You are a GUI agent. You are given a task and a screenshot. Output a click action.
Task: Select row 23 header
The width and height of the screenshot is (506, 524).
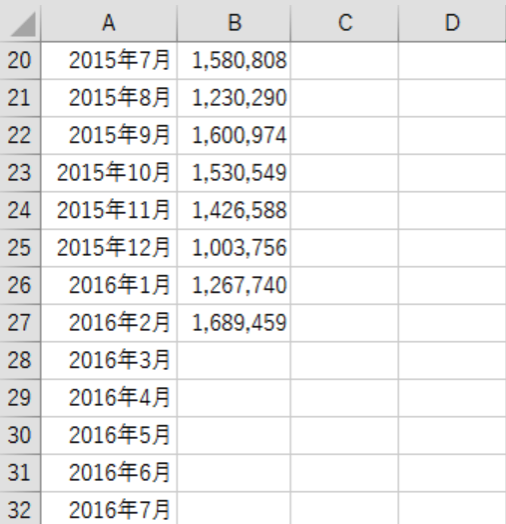20,173
